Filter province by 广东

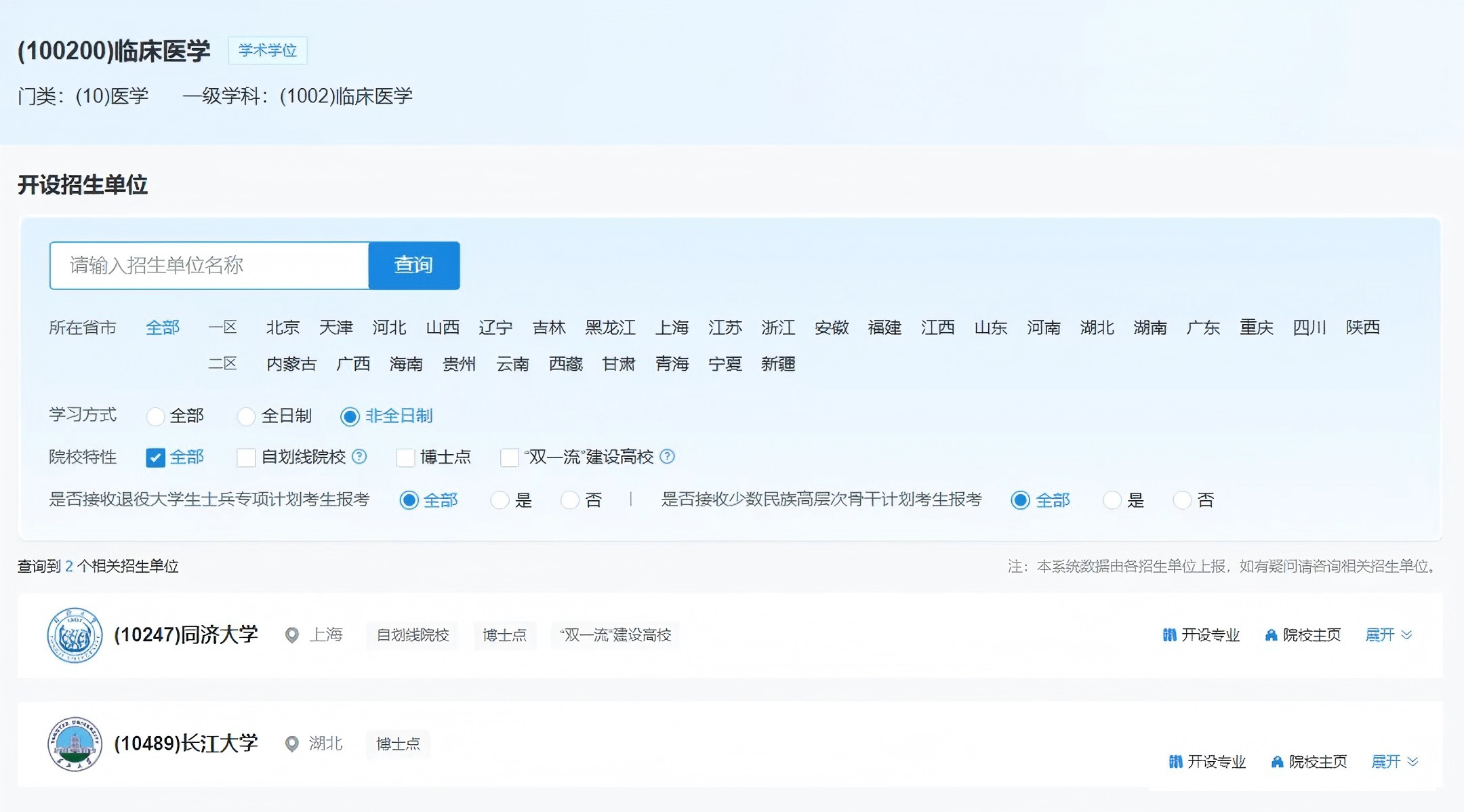point(1203,327)
